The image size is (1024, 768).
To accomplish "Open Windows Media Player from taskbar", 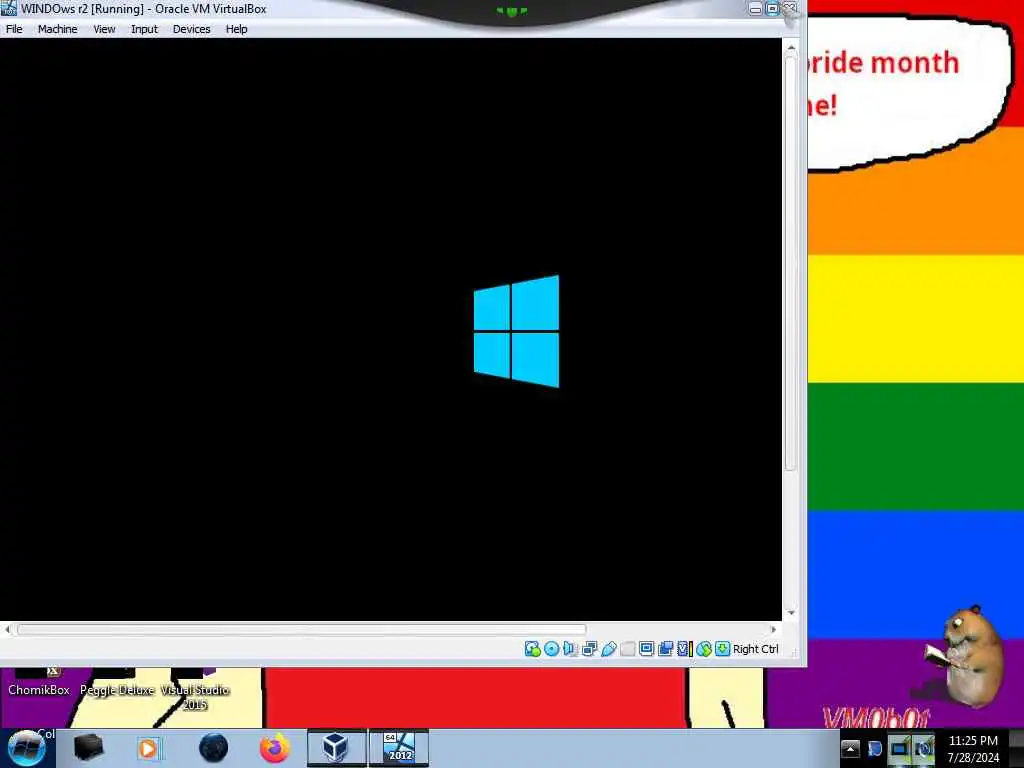I will click(x=149, y=748).
